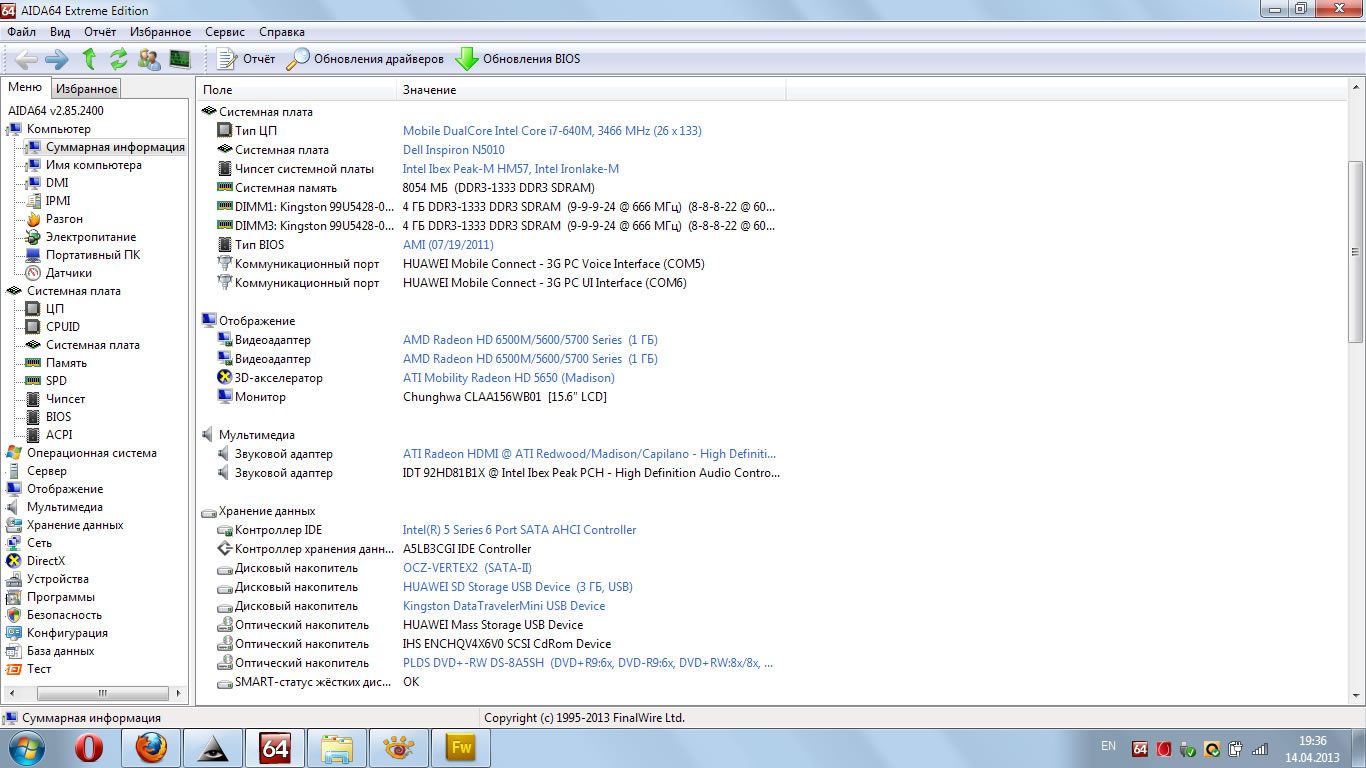
Task: Switch to the Избранное tab in sidebar
Action: coord(86,89)
